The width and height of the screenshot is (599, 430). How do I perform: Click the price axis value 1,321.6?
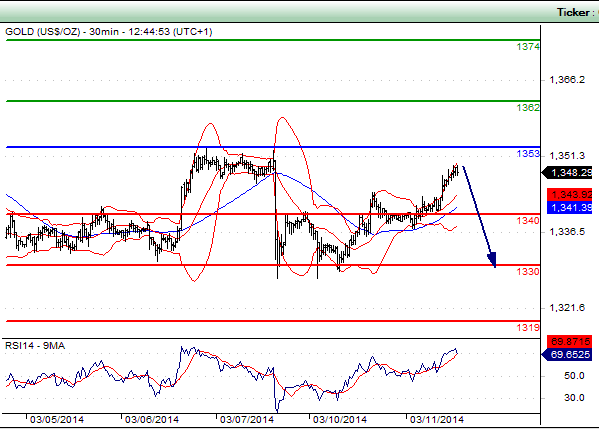tap(567, 308)
